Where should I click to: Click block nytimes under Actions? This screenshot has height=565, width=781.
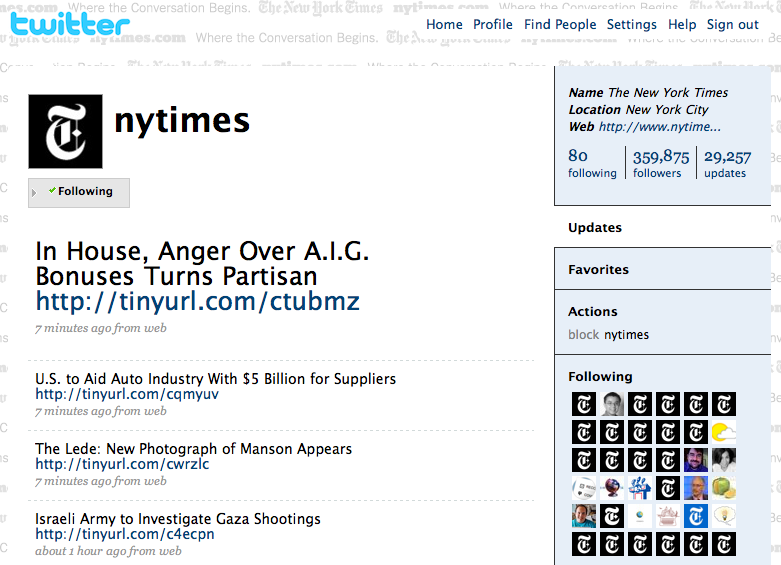tap(608, 334)
